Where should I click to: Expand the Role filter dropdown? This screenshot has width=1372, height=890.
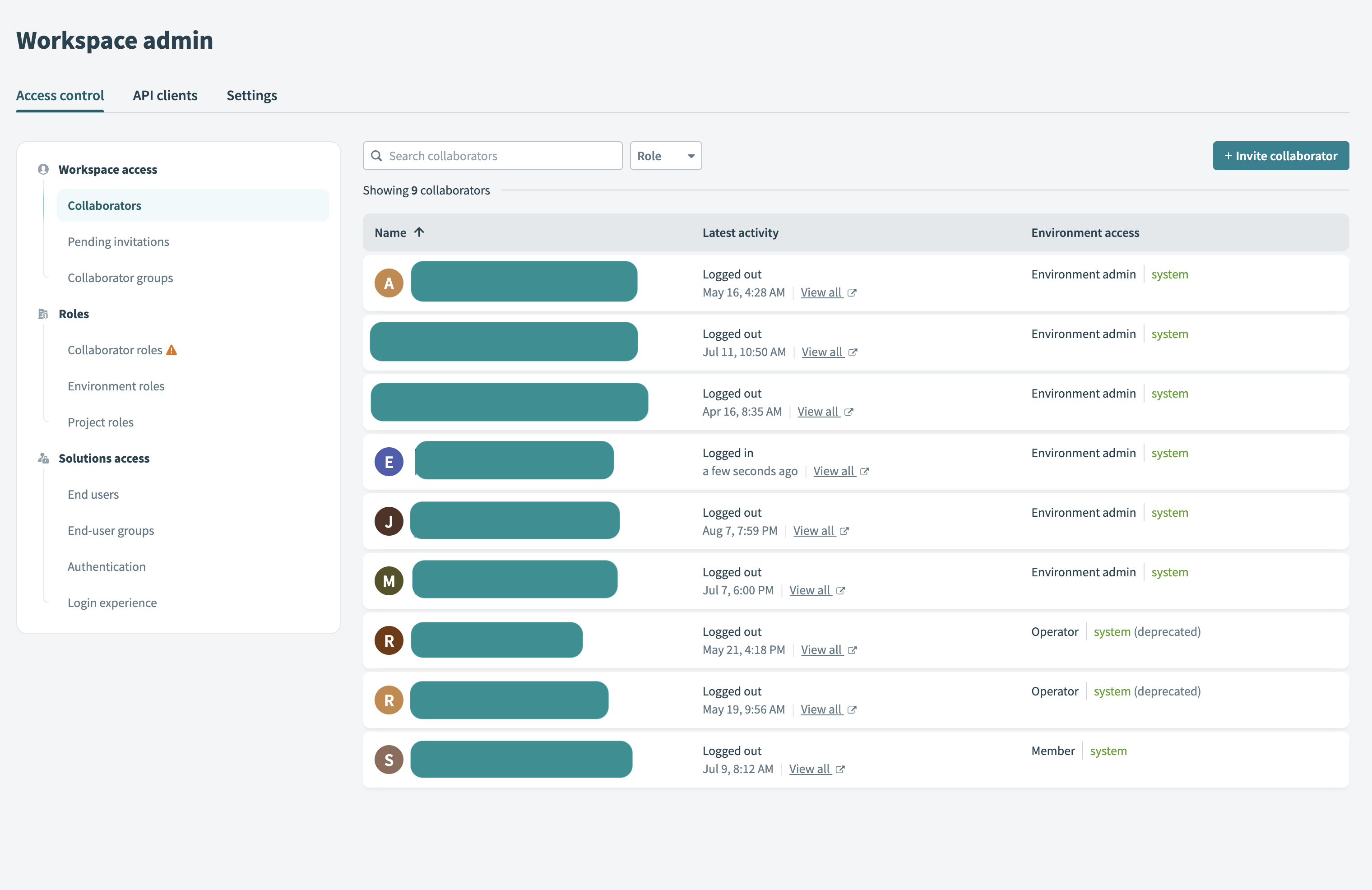pos(665,156)
